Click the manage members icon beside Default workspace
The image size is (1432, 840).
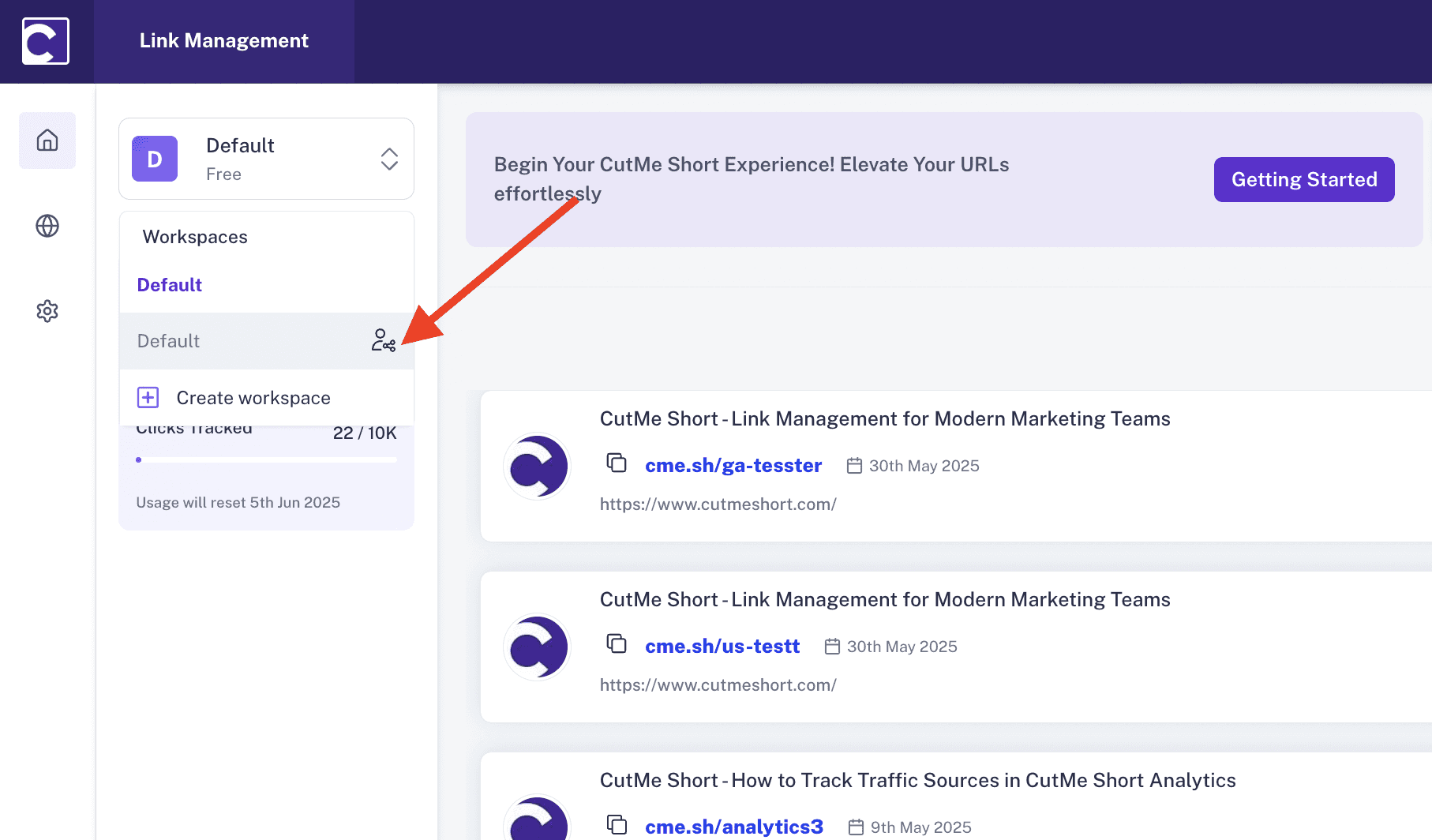tap(384, 340)
